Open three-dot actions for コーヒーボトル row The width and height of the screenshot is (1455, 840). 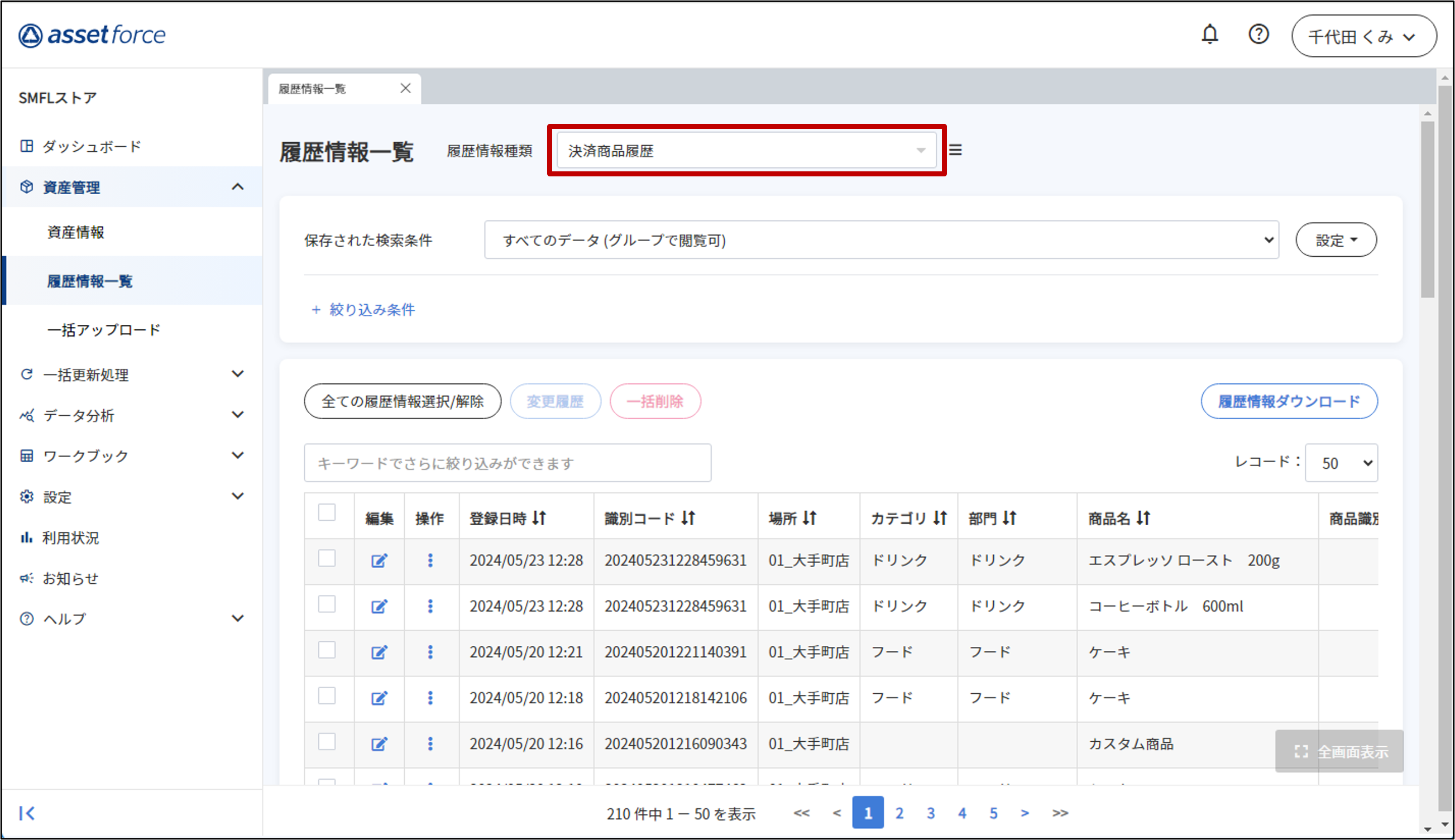[x=430, y=606]
